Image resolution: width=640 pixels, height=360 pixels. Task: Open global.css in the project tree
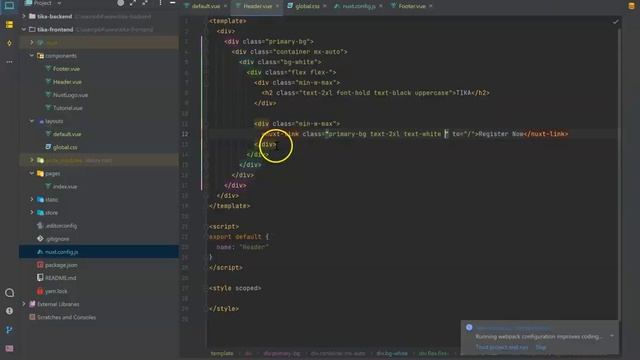tap(65, 147)
